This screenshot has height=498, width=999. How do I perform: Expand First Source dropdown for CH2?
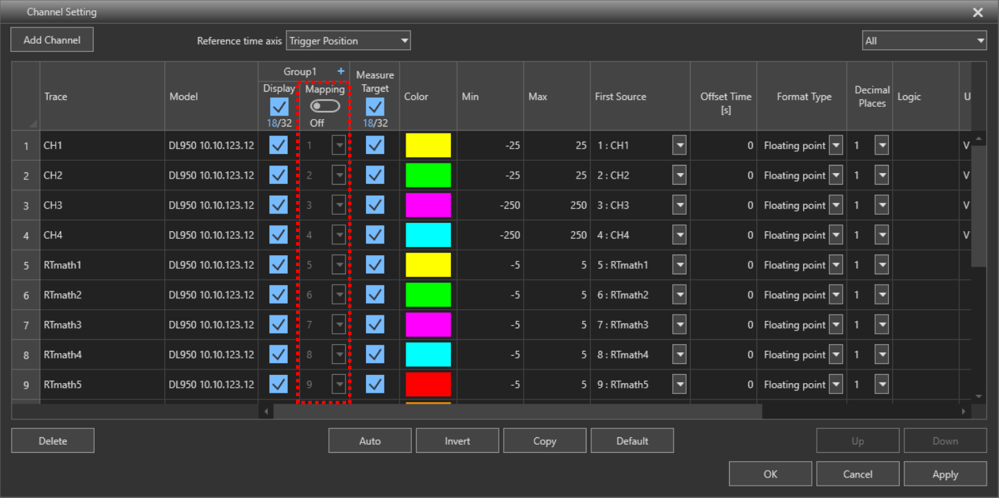[x=680, y=176]
